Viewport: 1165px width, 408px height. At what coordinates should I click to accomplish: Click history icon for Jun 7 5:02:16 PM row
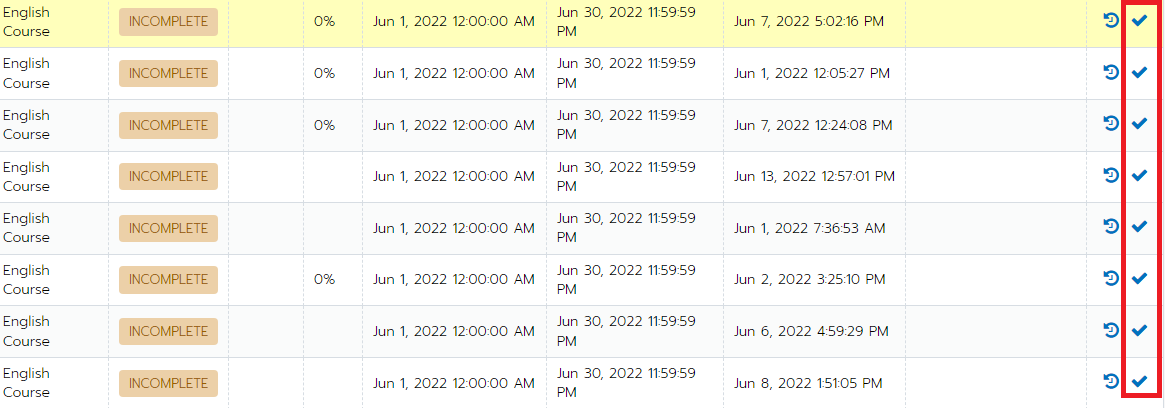tap(1112, 21)
